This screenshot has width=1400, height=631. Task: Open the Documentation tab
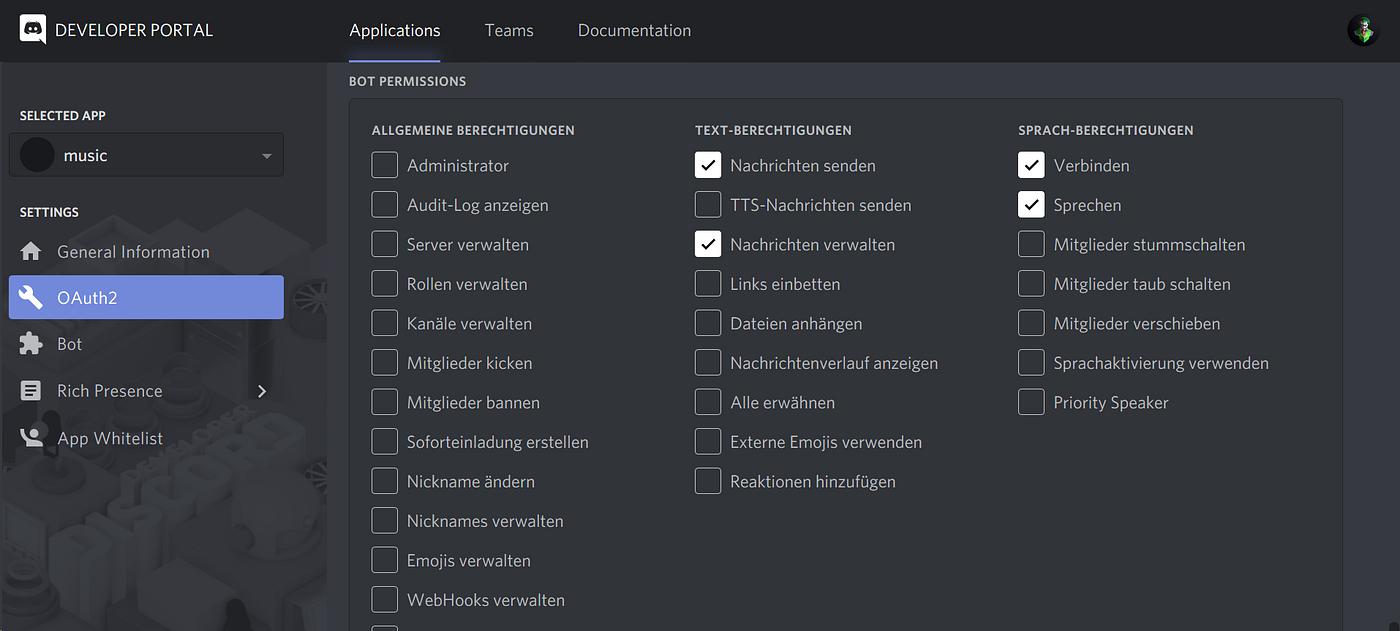coord(634,30)
